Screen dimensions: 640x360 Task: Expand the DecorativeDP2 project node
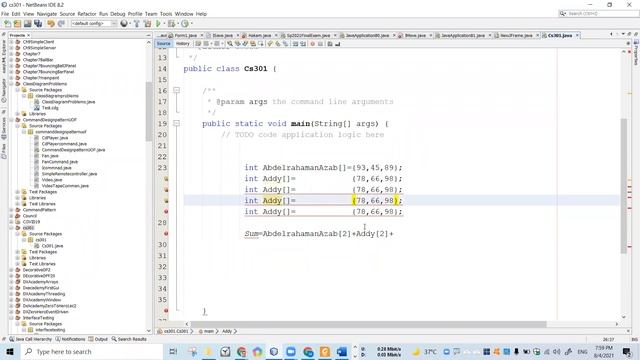(x=11, y=270)
